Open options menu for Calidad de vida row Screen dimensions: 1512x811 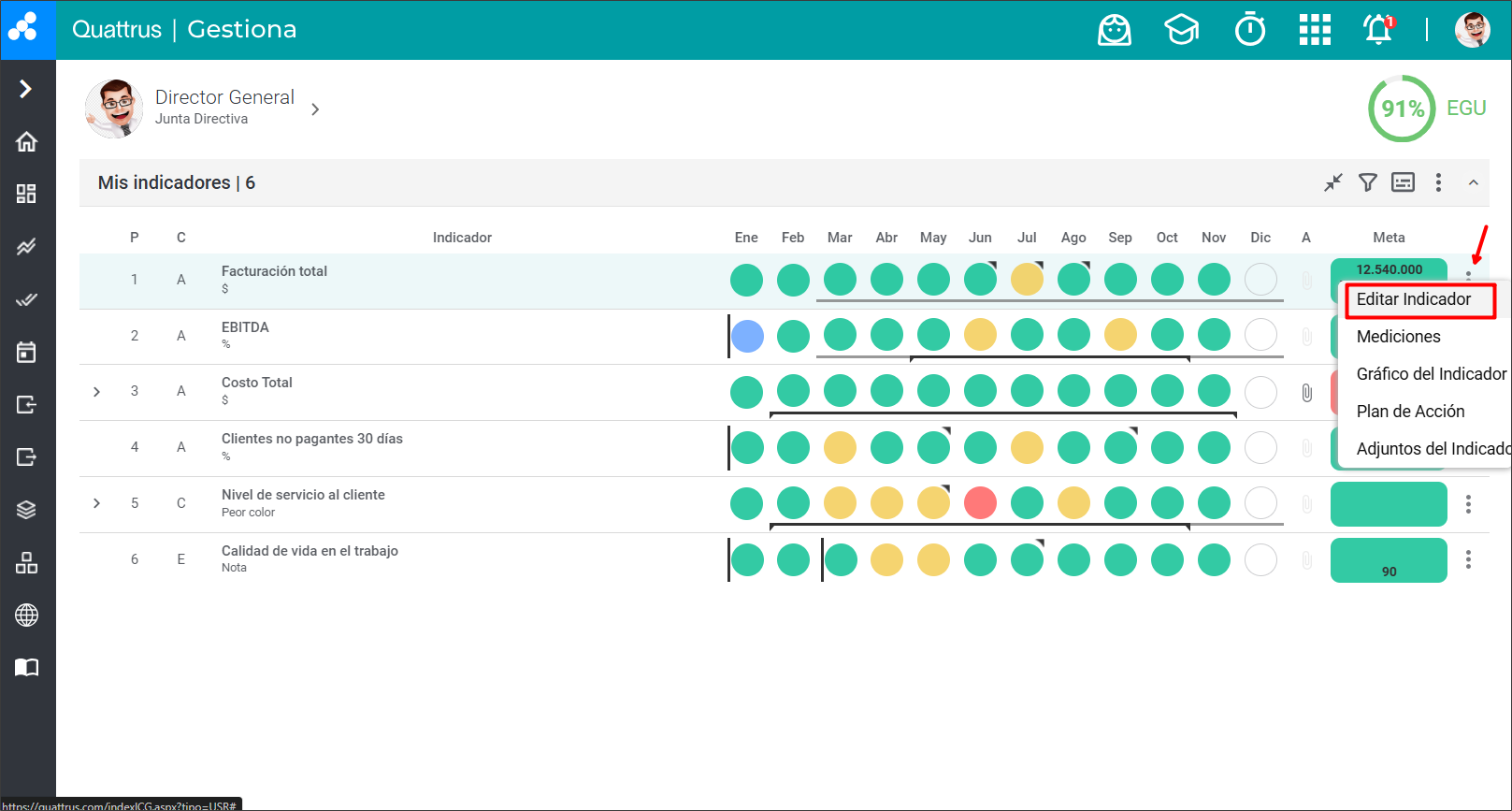(1468, 559)
